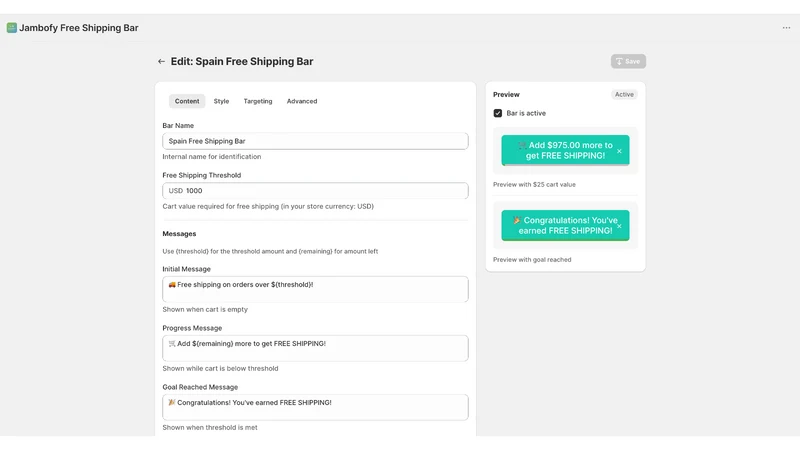Open the Targeting tab

(x=258, y=101)
